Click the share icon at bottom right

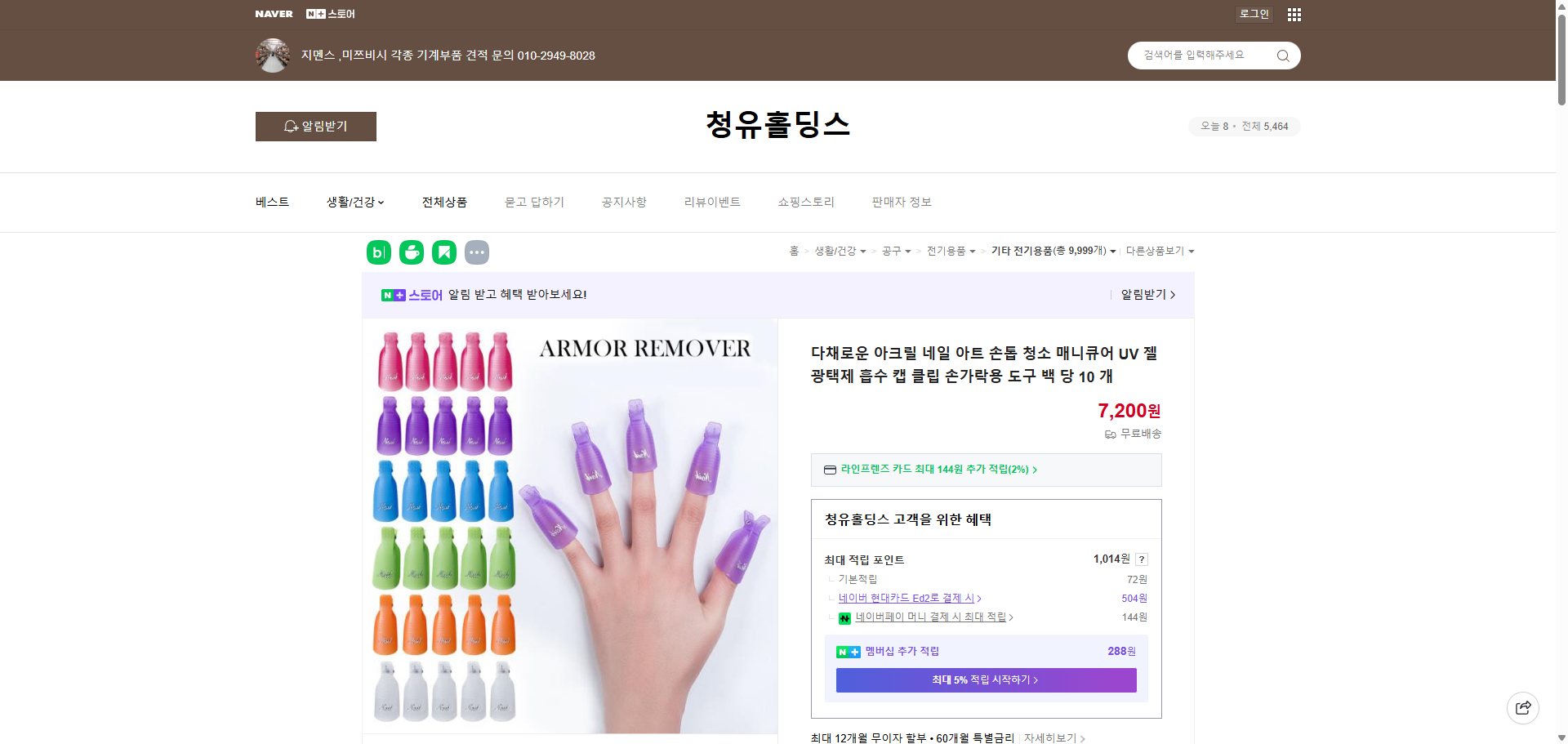click(x=1522, y=707)
